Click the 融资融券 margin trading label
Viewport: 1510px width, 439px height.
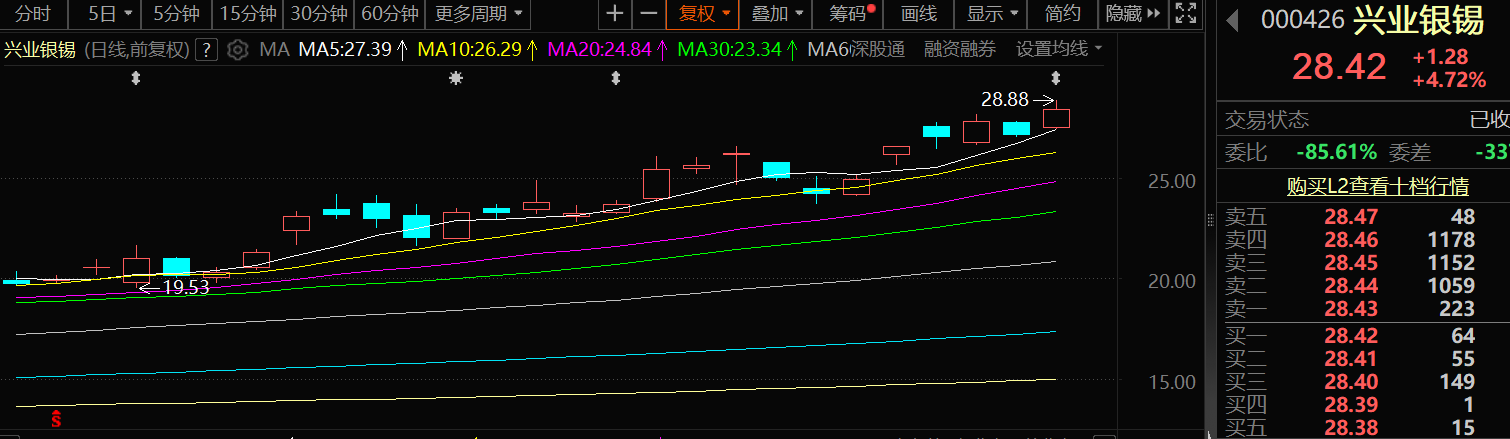(960, 49)
